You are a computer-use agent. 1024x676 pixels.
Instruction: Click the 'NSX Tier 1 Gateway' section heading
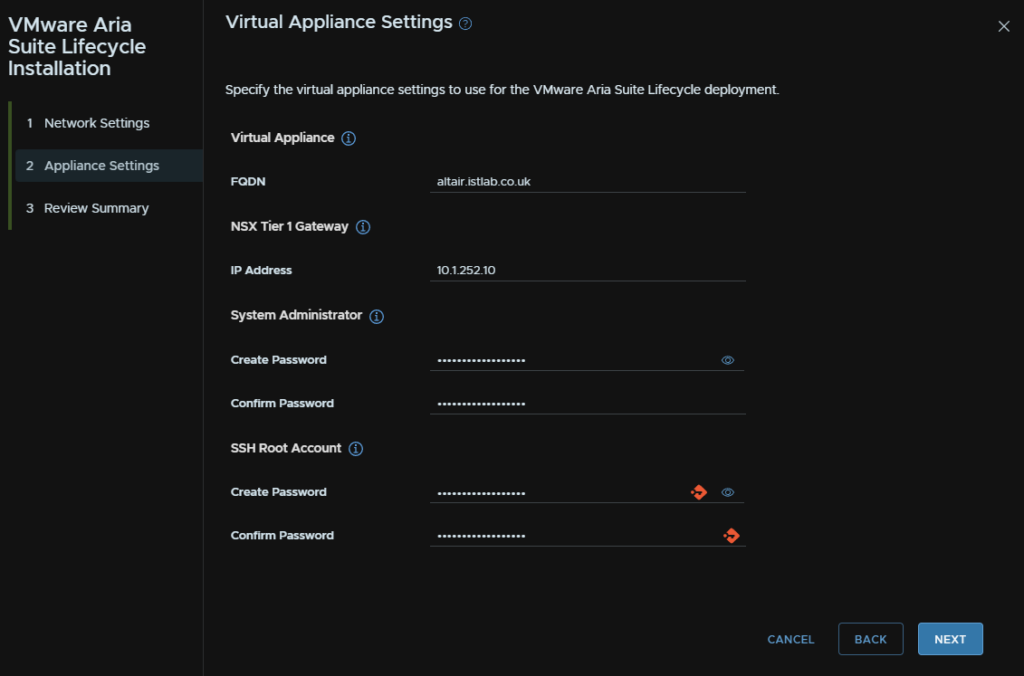[x=289, y=227]
